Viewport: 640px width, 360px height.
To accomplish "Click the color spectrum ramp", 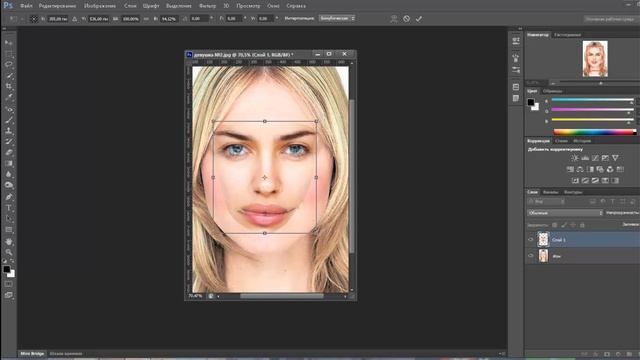I will point(594,132).
